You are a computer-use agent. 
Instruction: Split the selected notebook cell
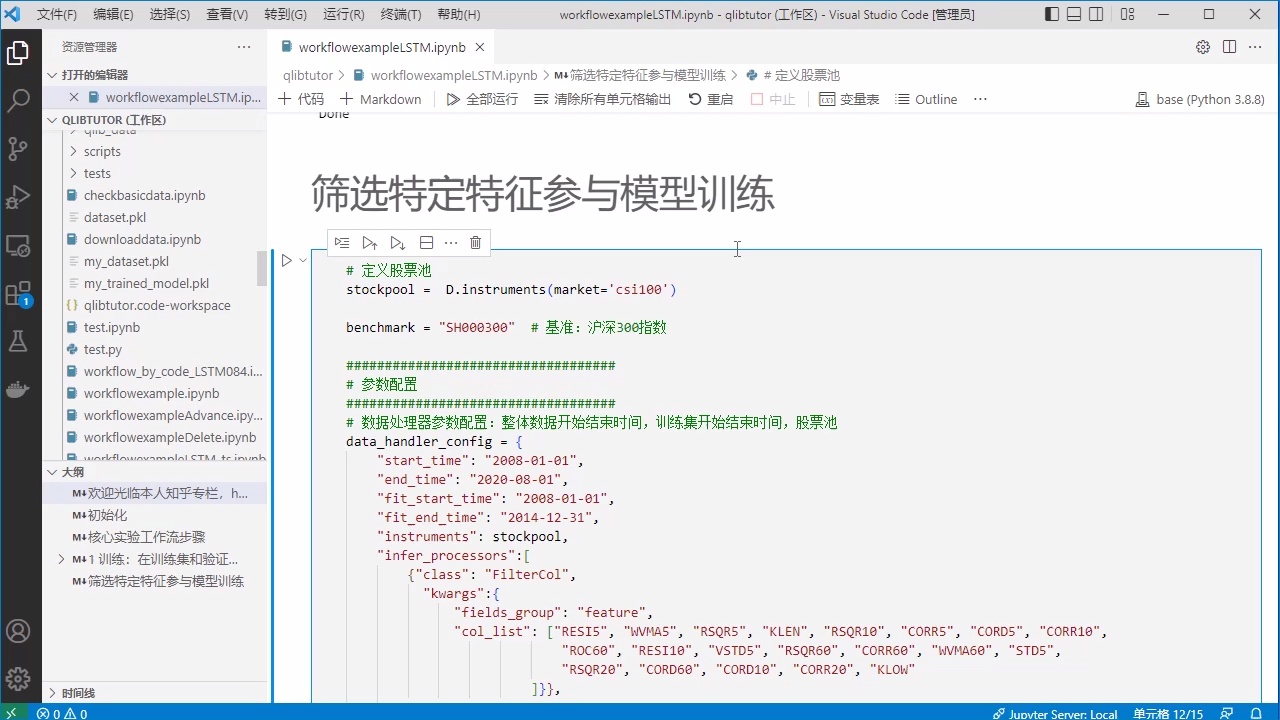pos(426,242)
